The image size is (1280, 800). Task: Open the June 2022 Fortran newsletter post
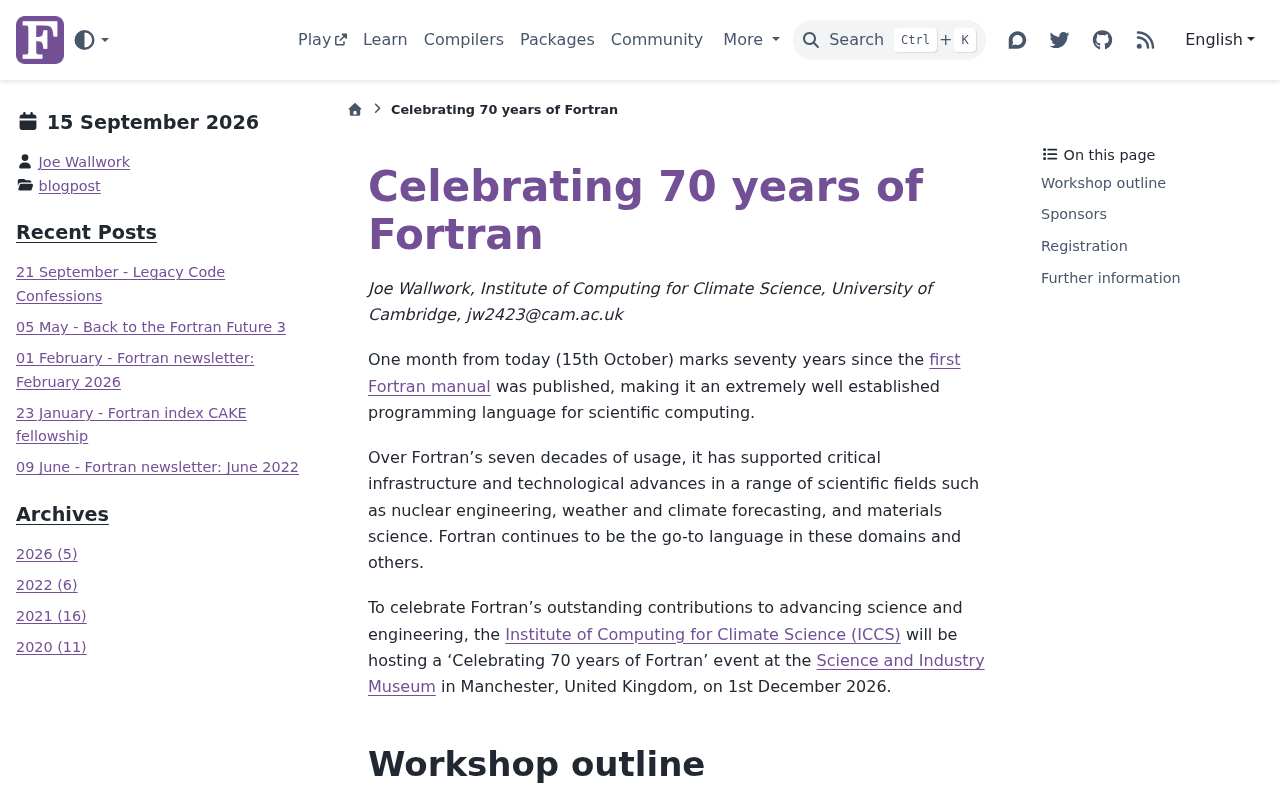tap(157, 467)
